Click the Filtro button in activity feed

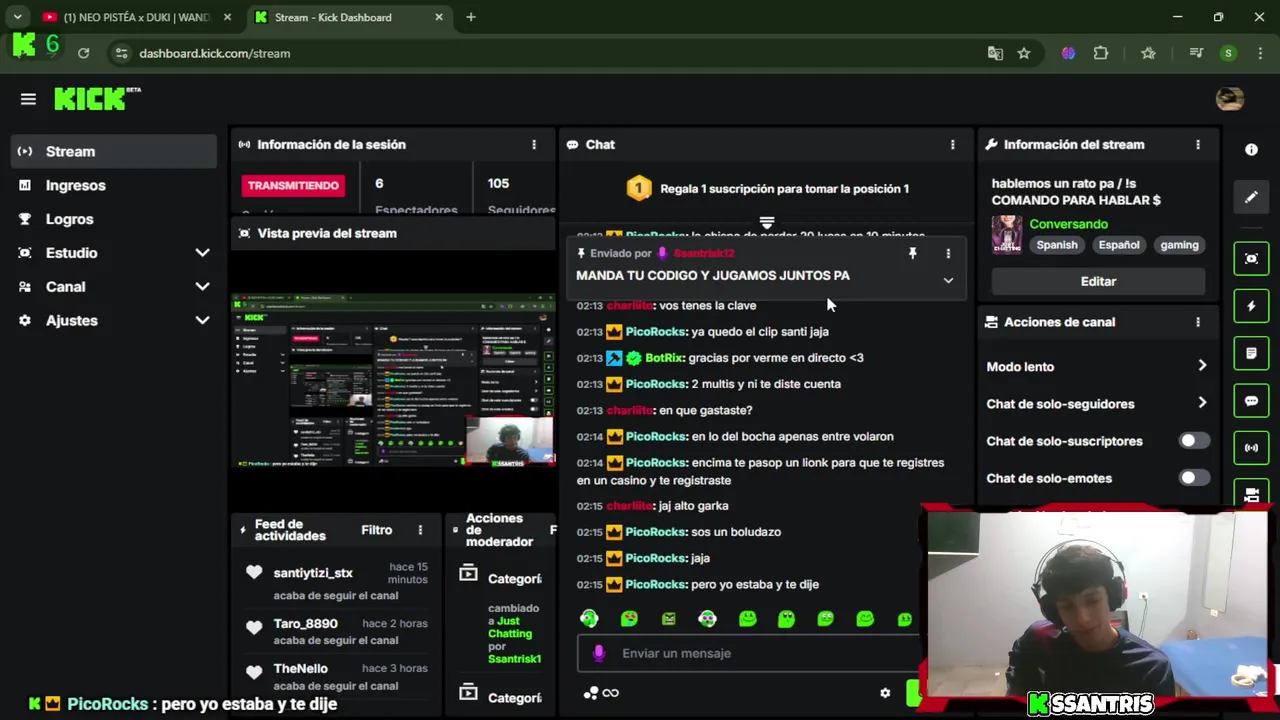(377, 530)
